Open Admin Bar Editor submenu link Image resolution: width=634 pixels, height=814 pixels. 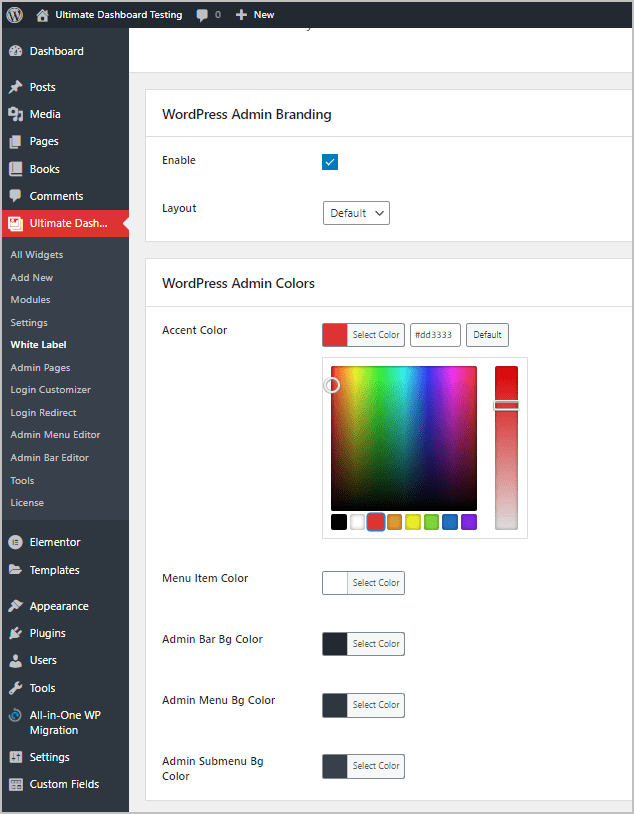49,457
